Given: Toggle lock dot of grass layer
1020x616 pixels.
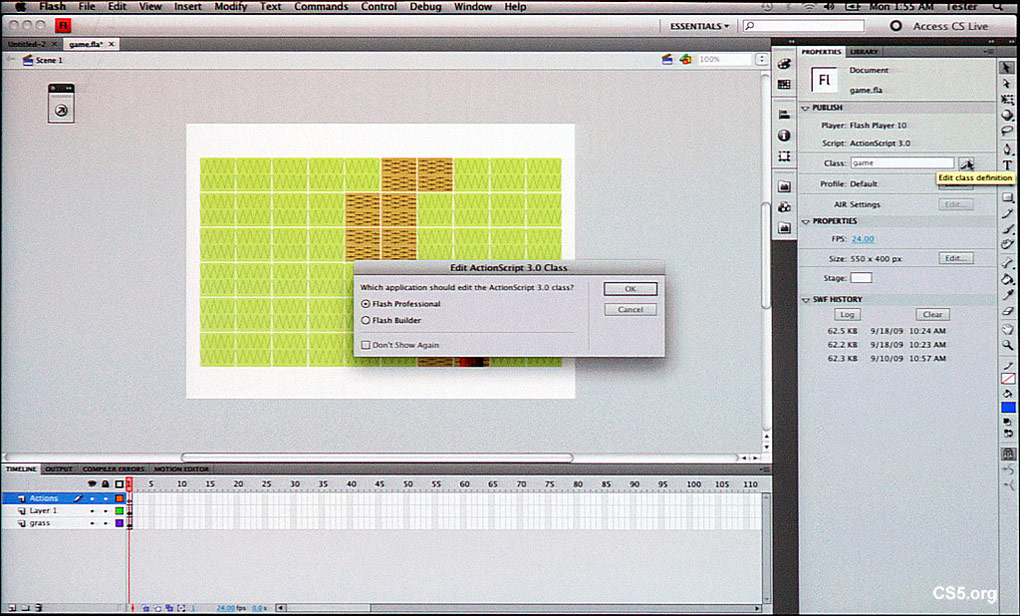Looking at the screenshot, I should coord(105,523).
